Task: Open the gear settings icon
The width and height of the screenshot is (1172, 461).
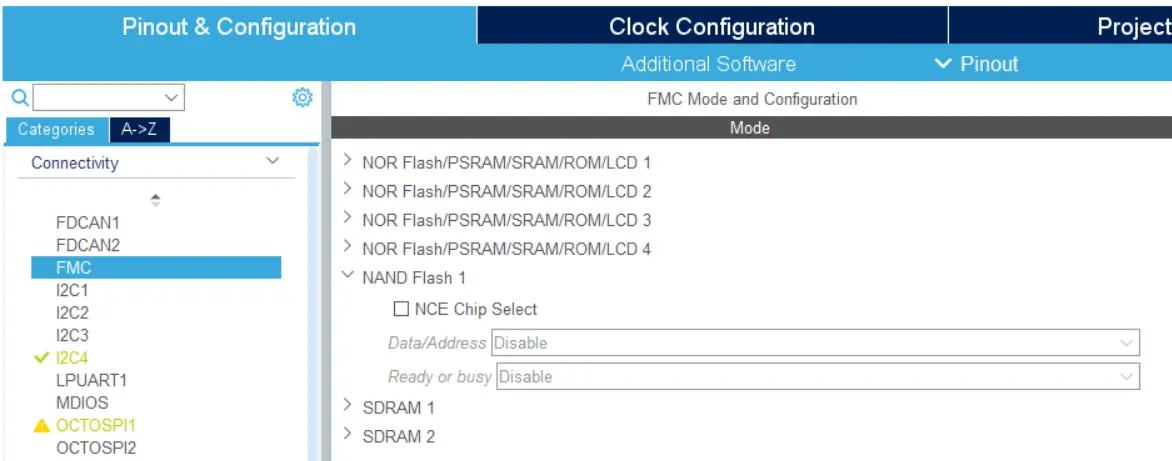Action: click(x=302, y=98)
